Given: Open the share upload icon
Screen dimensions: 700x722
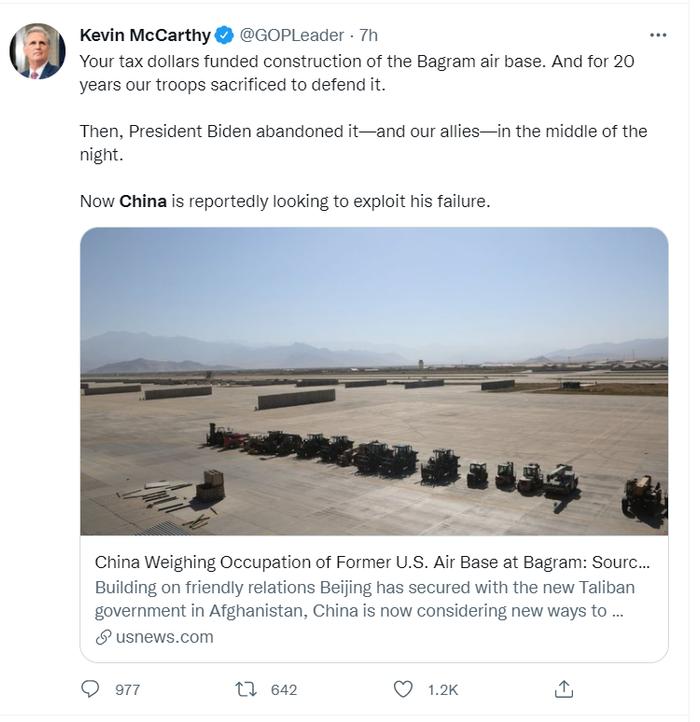Looking at the screenshot, I should pos(564,689).
